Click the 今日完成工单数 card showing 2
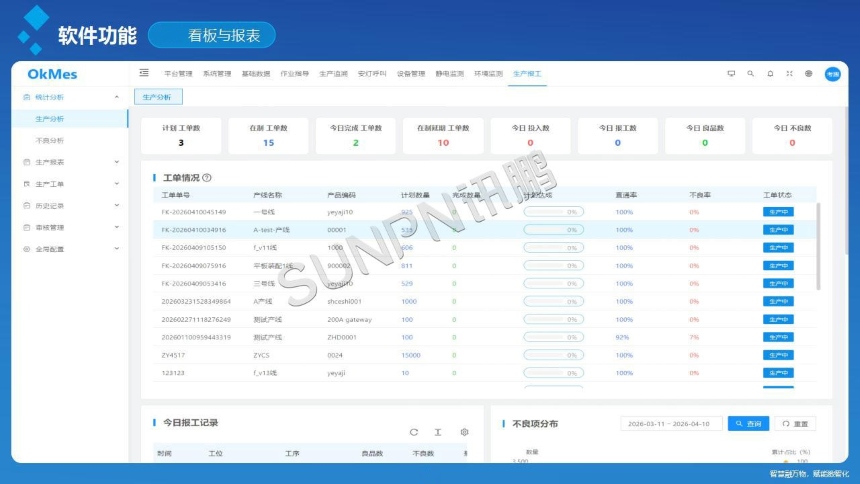This screenshot has width=860, height=484. (x=355, y=136)
